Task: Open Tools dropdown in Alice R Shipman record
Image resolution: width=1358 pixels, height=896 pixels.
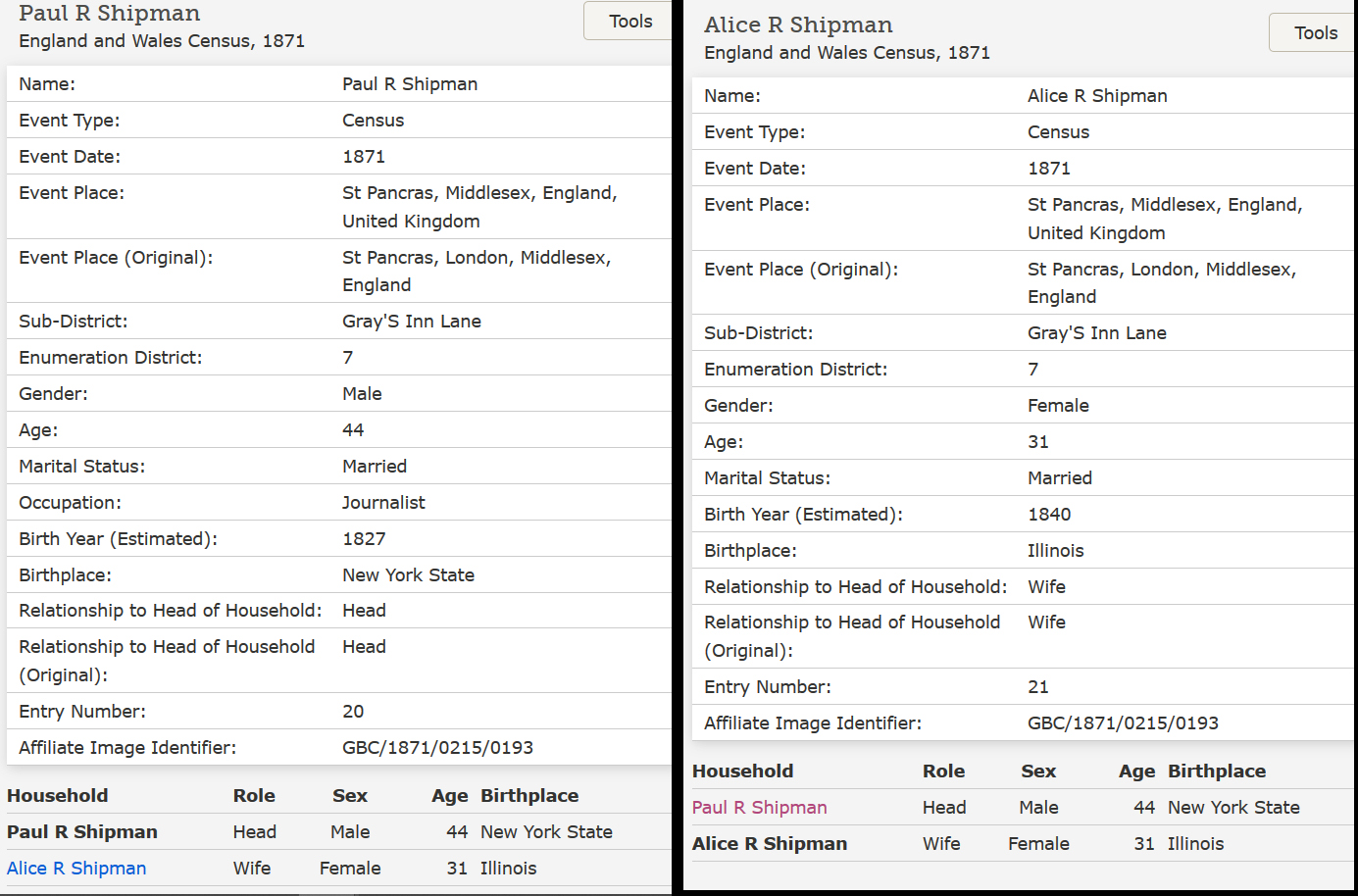Action: (1314, 33)
